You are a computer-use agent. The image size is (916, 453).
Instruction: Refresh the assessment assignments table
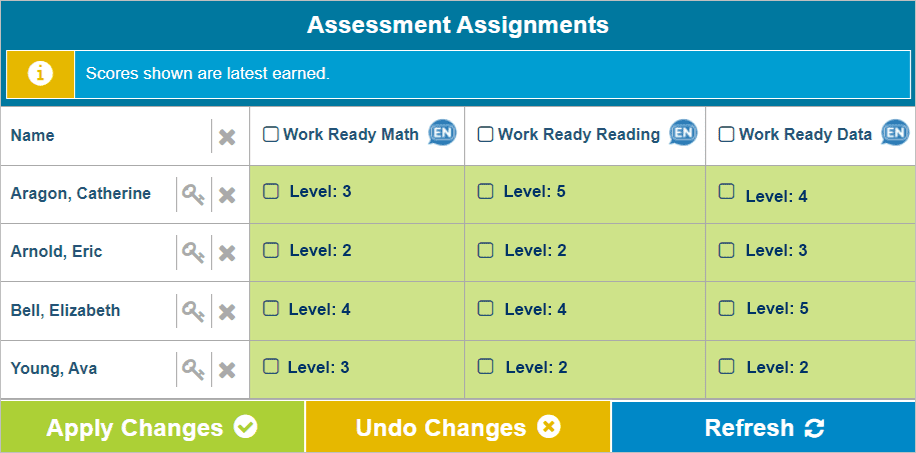tap(764, 427)
